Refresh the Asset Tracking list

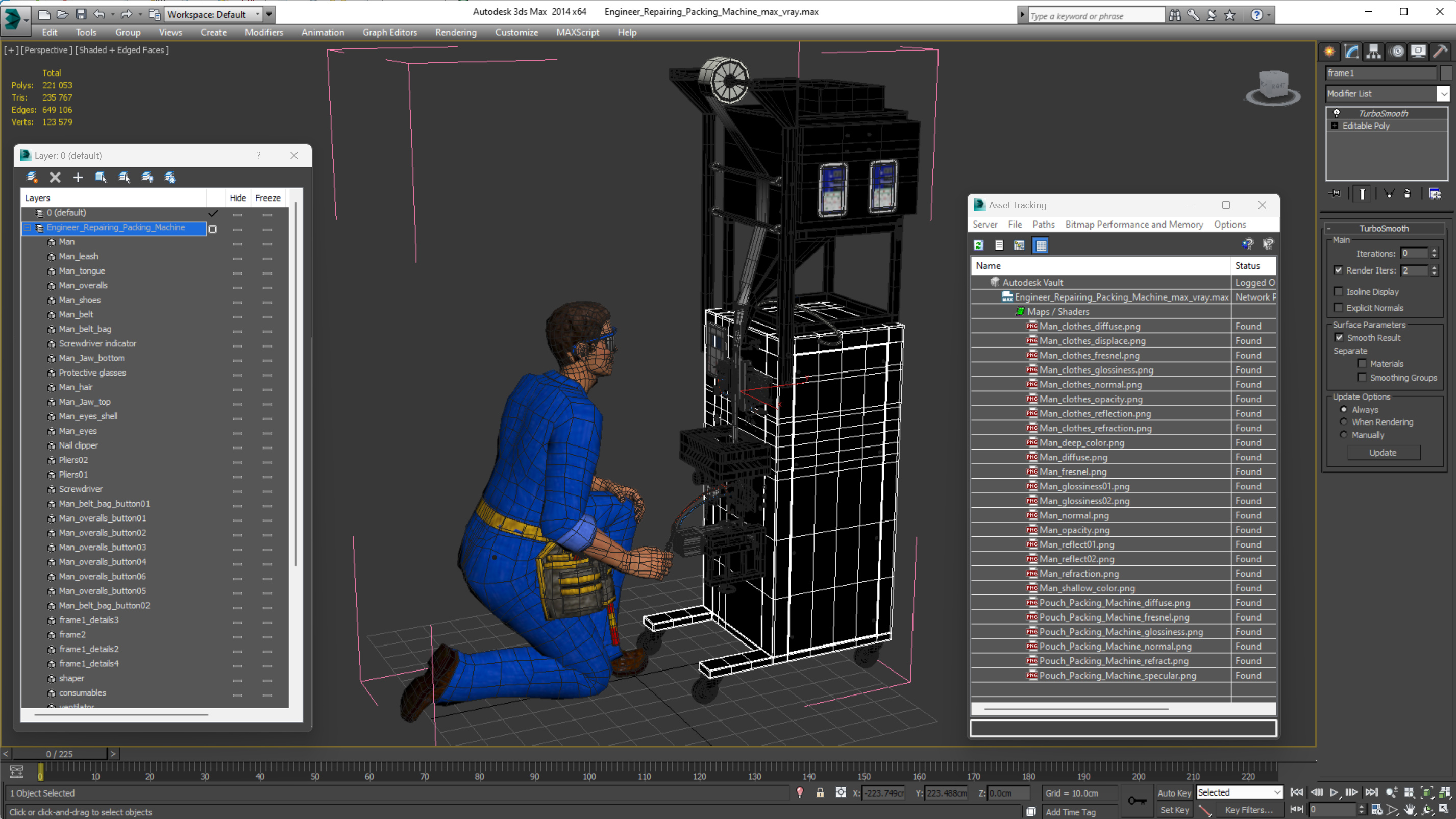(x=978, y=245)
